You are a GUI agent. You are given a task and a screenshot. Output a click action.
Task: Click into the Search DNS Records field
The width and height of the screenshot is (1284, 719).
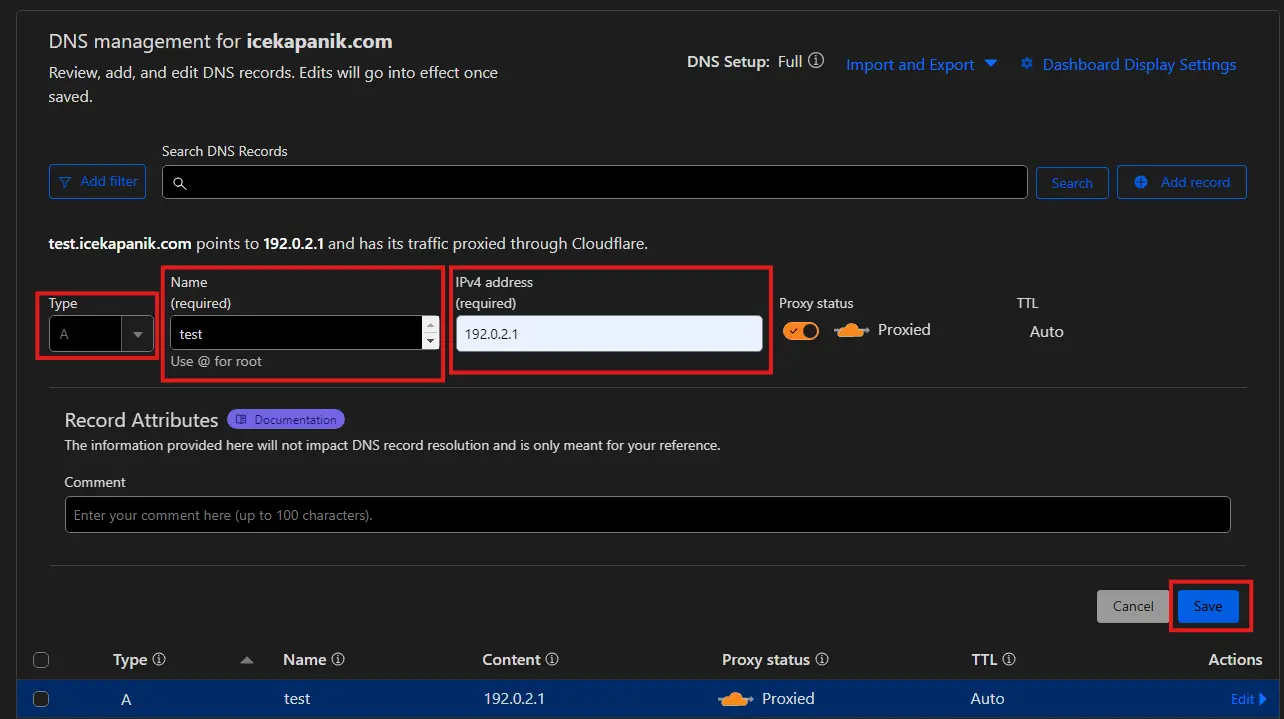coord(595,182)
